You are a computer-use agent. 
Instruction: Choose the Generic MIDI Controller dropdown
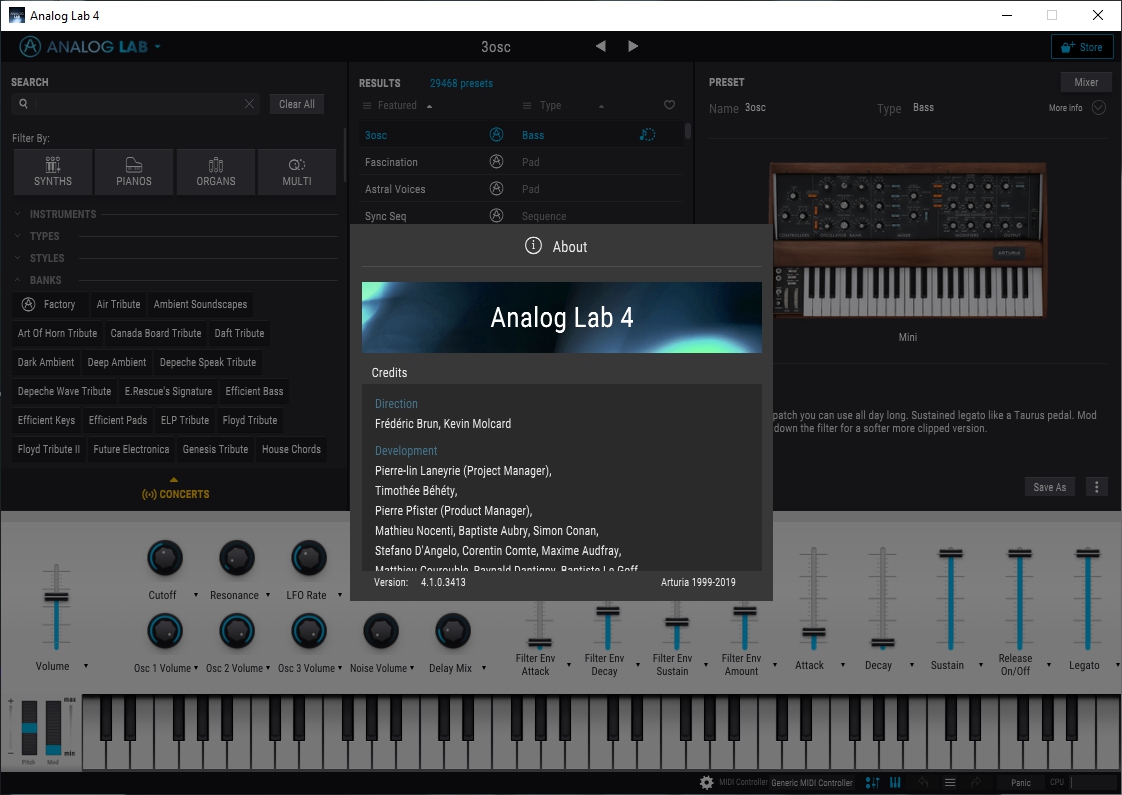812,783
